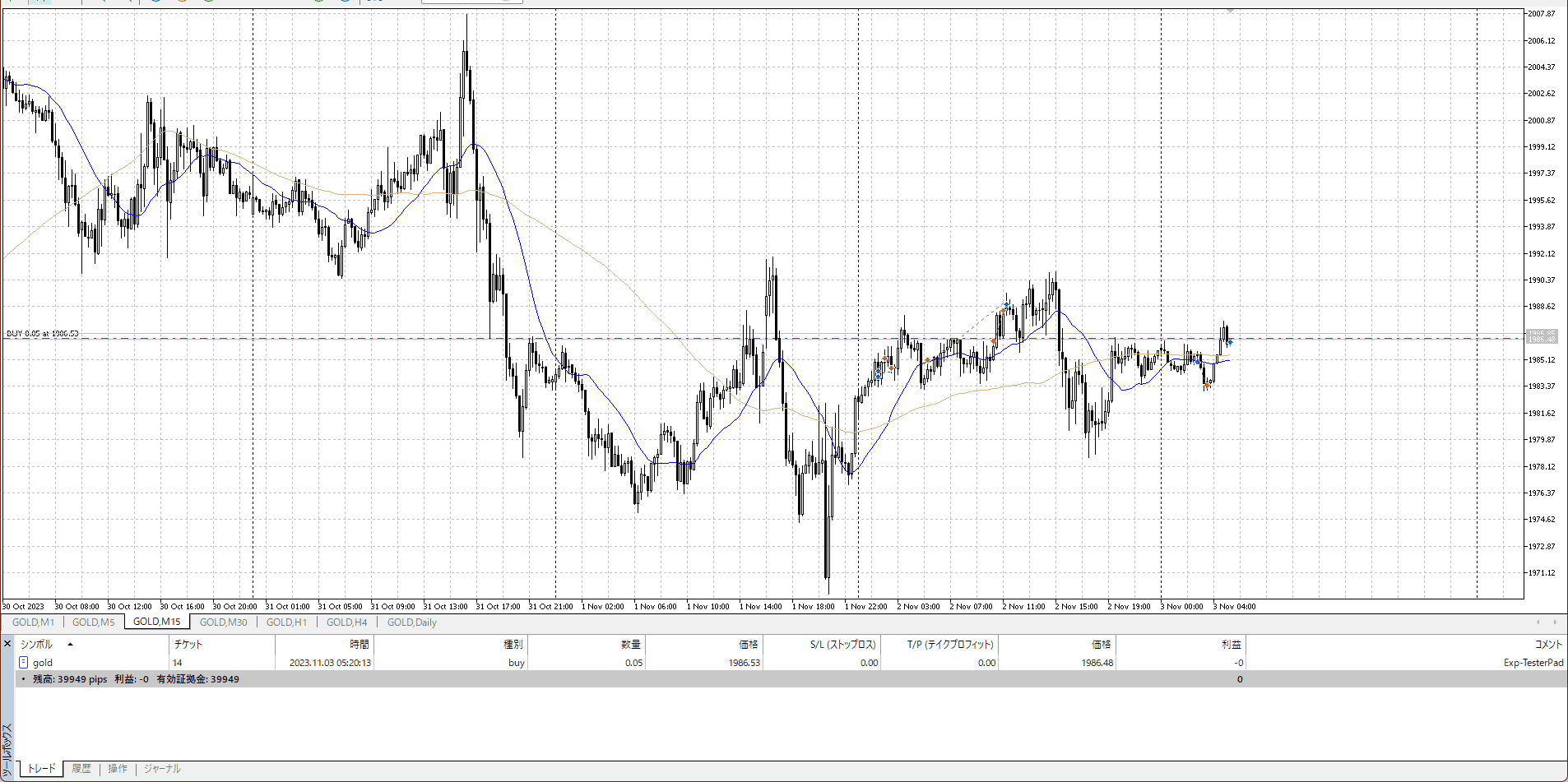Click the gold position document icon

(x=23, y=662)
